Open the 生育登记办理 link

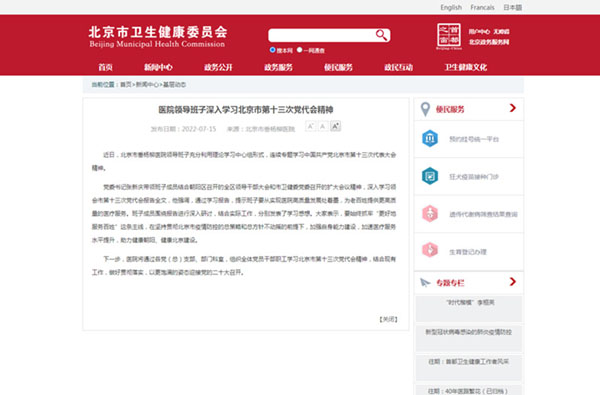tap(468, 252)
